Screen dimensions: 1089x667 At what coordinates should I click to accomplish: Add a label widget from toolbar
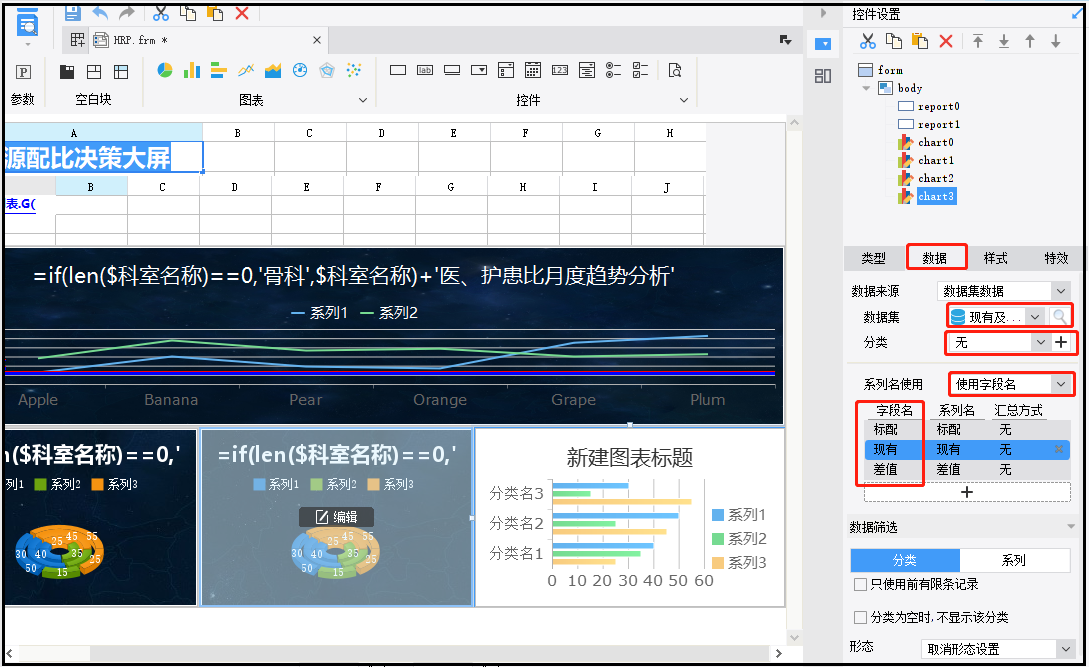click(425, 70)
